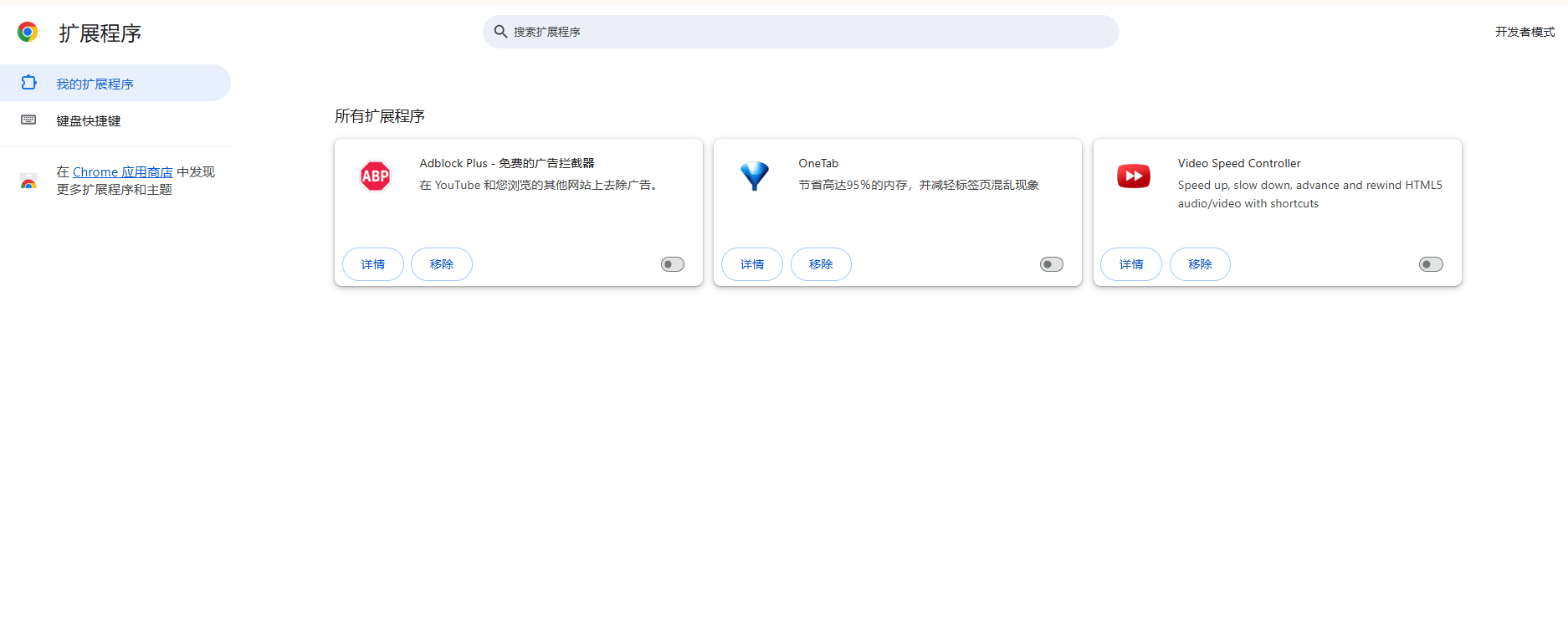Click the Adblock Plus YouTube description text

click(x=541, y=185)
